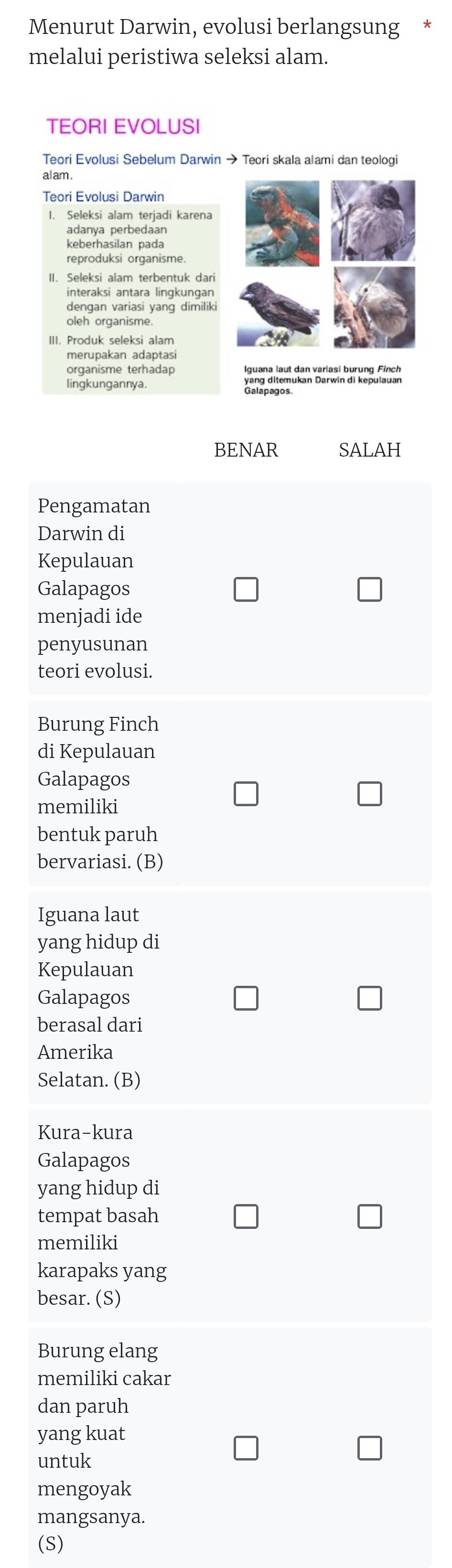Select BENAR for Kura-kura Galapagos karapaks row

(x=246, y=1216)
